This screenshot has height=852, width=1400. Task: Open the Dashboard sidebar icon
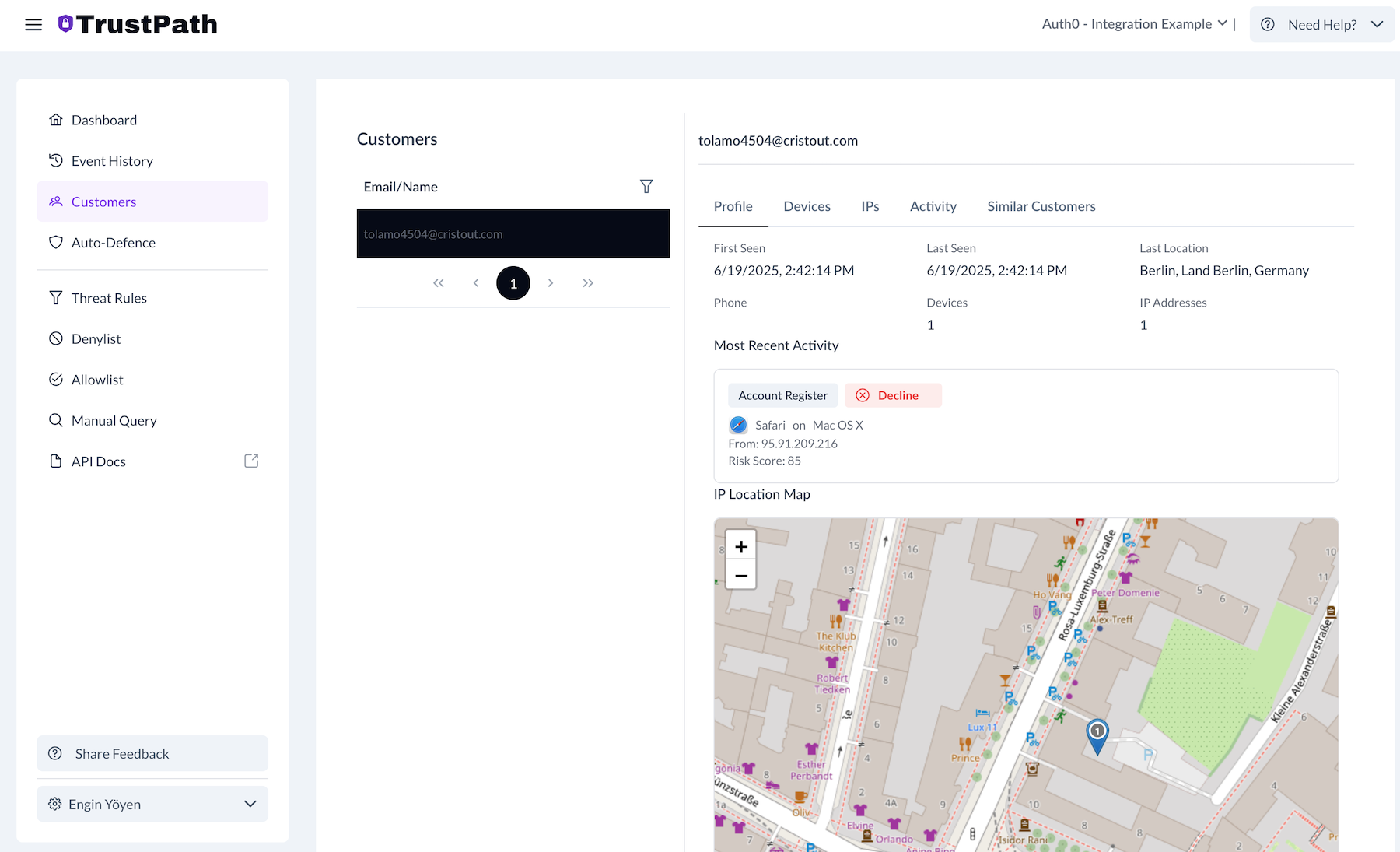pos(55,119)
